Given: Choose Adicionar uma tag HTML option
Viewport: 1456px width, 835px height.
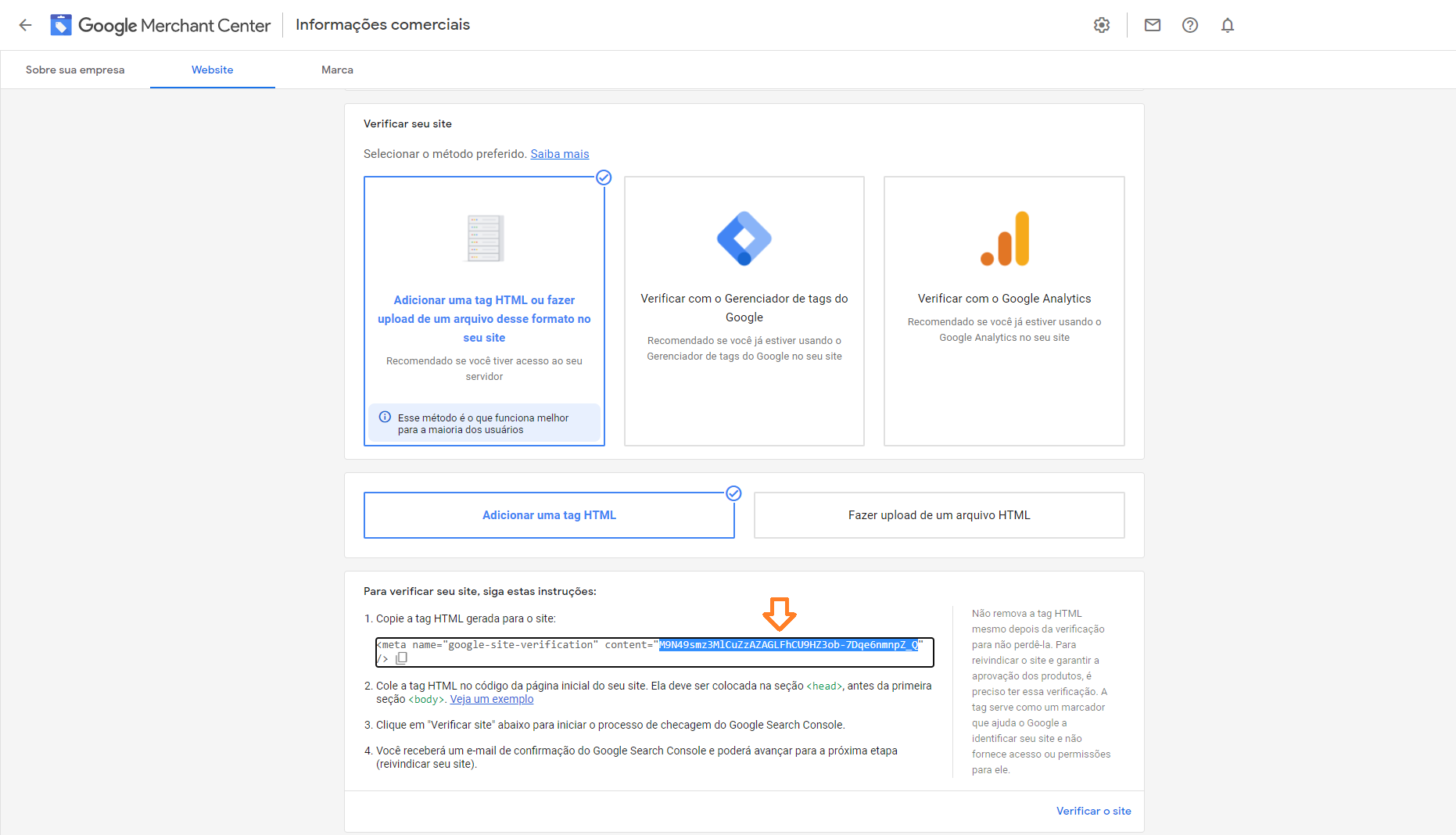Looking at the screenshot, I should [549, 515].
